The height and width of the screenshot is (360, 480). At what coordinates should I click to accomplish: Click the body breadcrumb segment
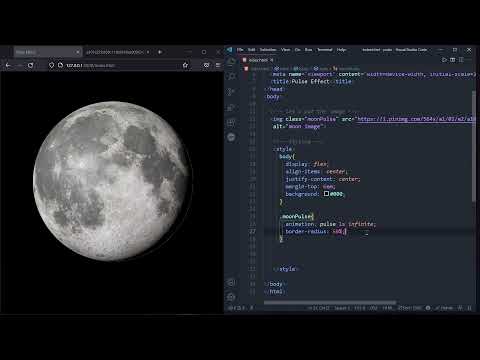click(x=300, y=69)
